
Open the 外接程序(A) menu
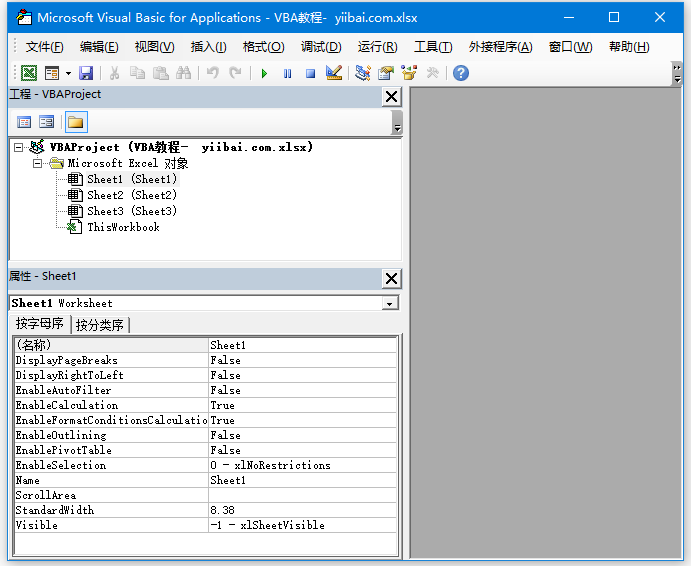click(x=500, y=47)
